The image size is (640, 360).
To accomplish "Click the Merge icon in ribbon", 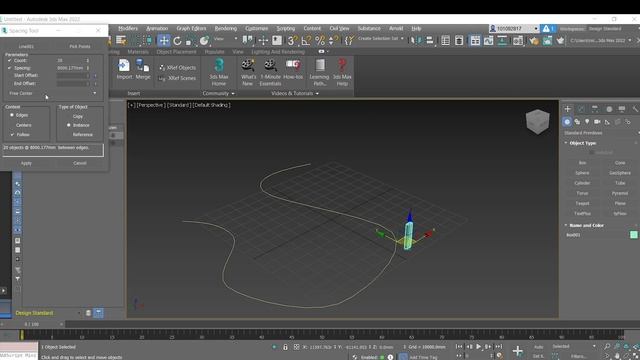I will coord(143,69).
